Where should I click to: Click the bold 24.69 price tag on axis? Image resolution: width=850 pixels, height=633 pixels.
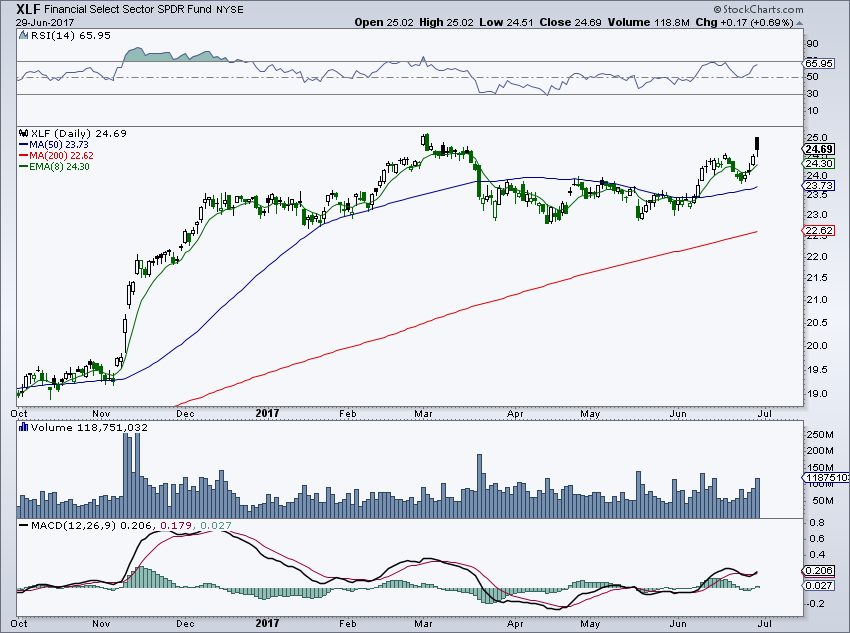tap(819, 150)
